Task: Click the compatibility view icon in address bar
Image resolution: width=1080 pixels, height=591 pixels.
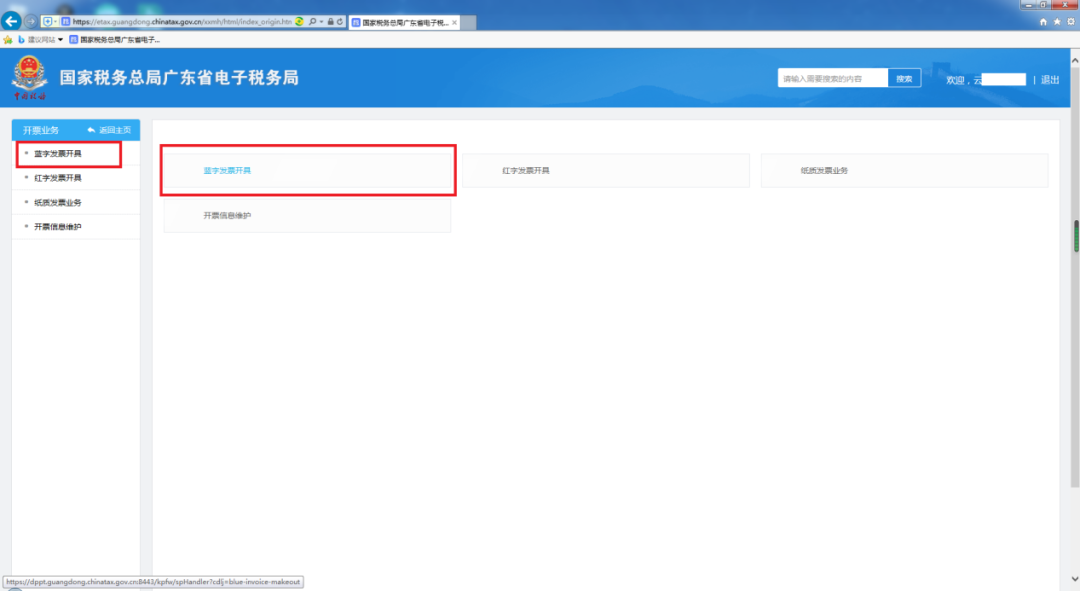Action: [299, 22]
